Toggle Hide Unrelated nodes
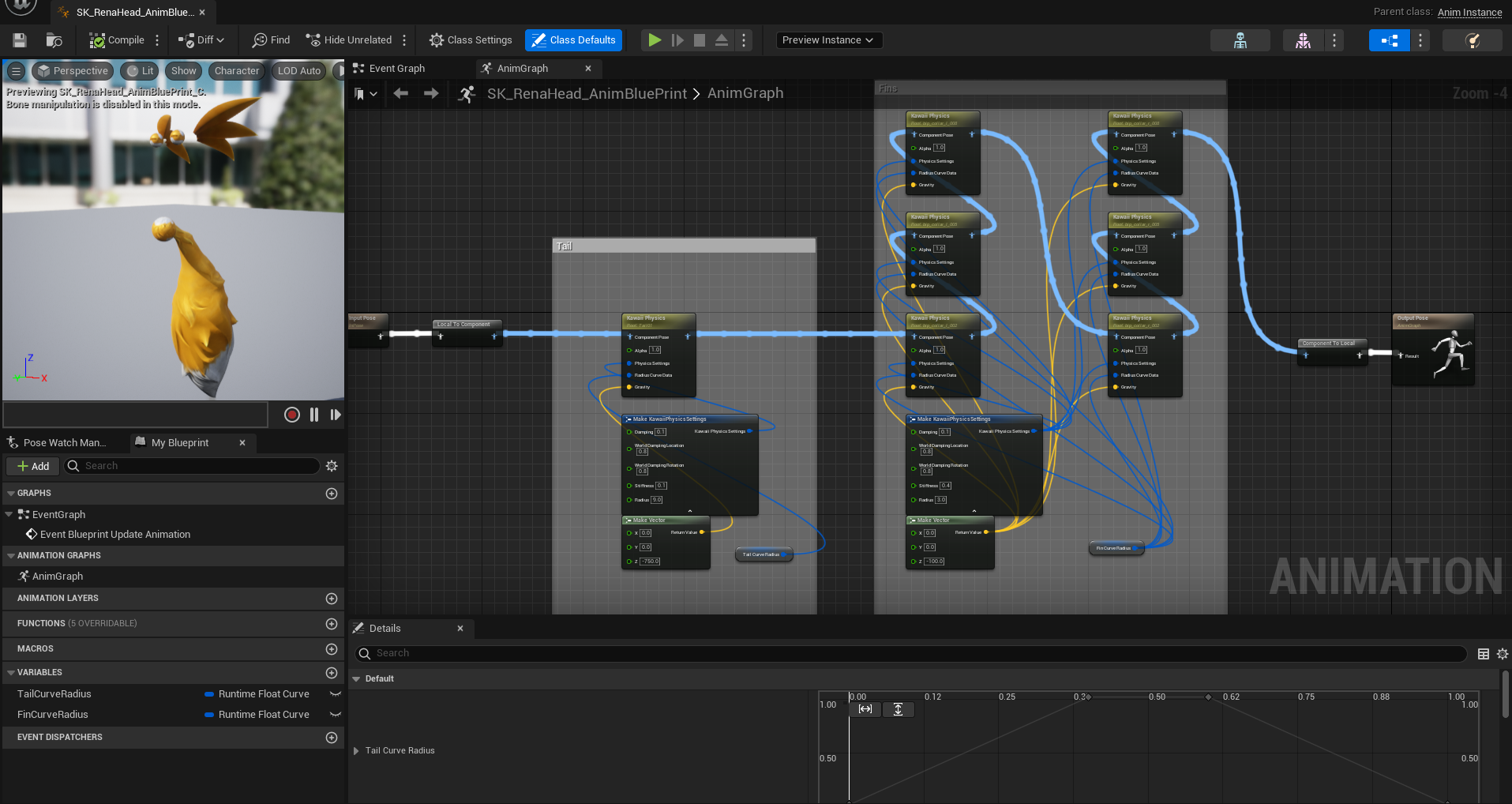This screenshot has height=804, width=1512. tap(349, 40)
